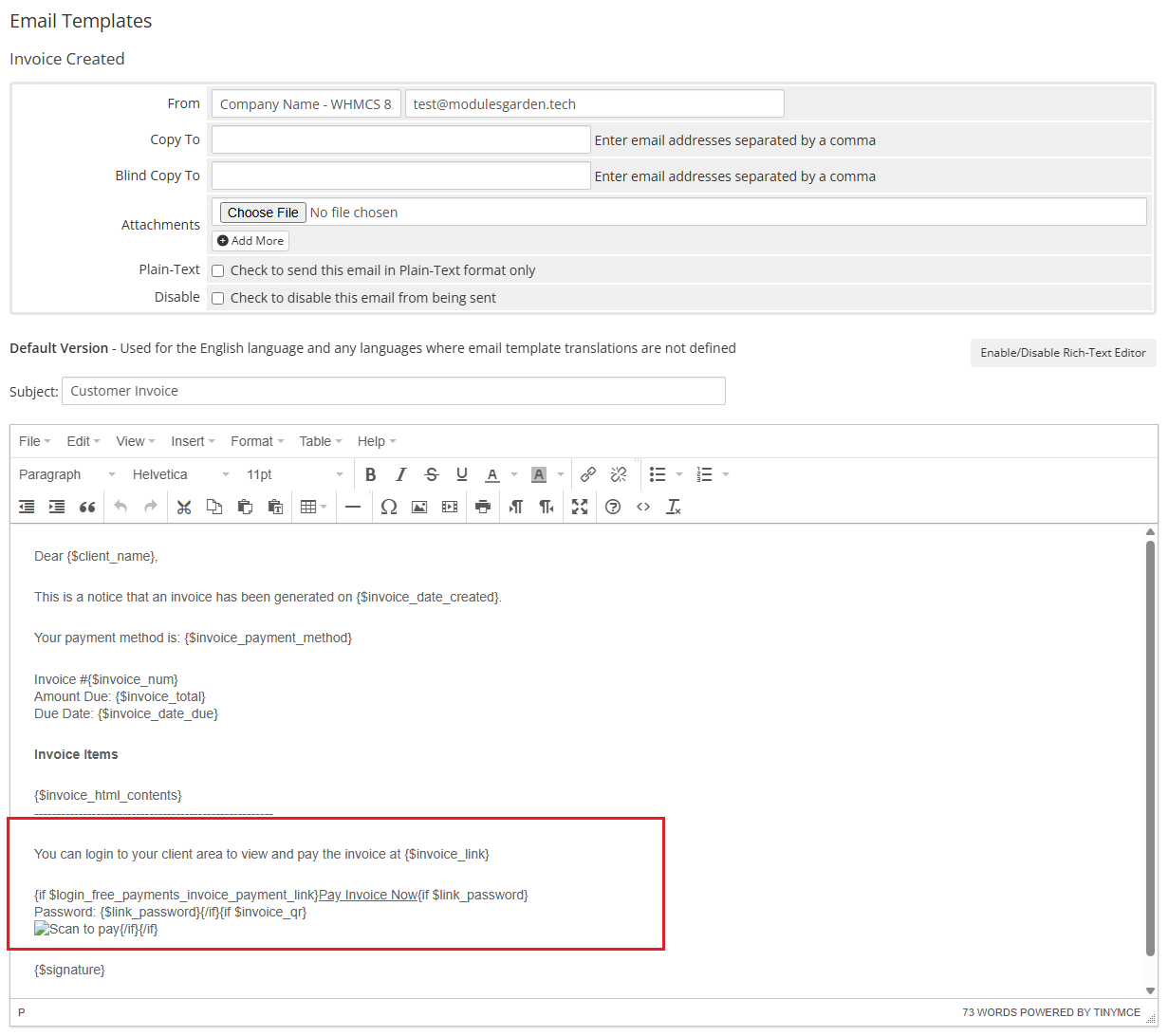Apply italic formatting
Viewport: 1168px width, 1036px height.
tap(401, 474)
